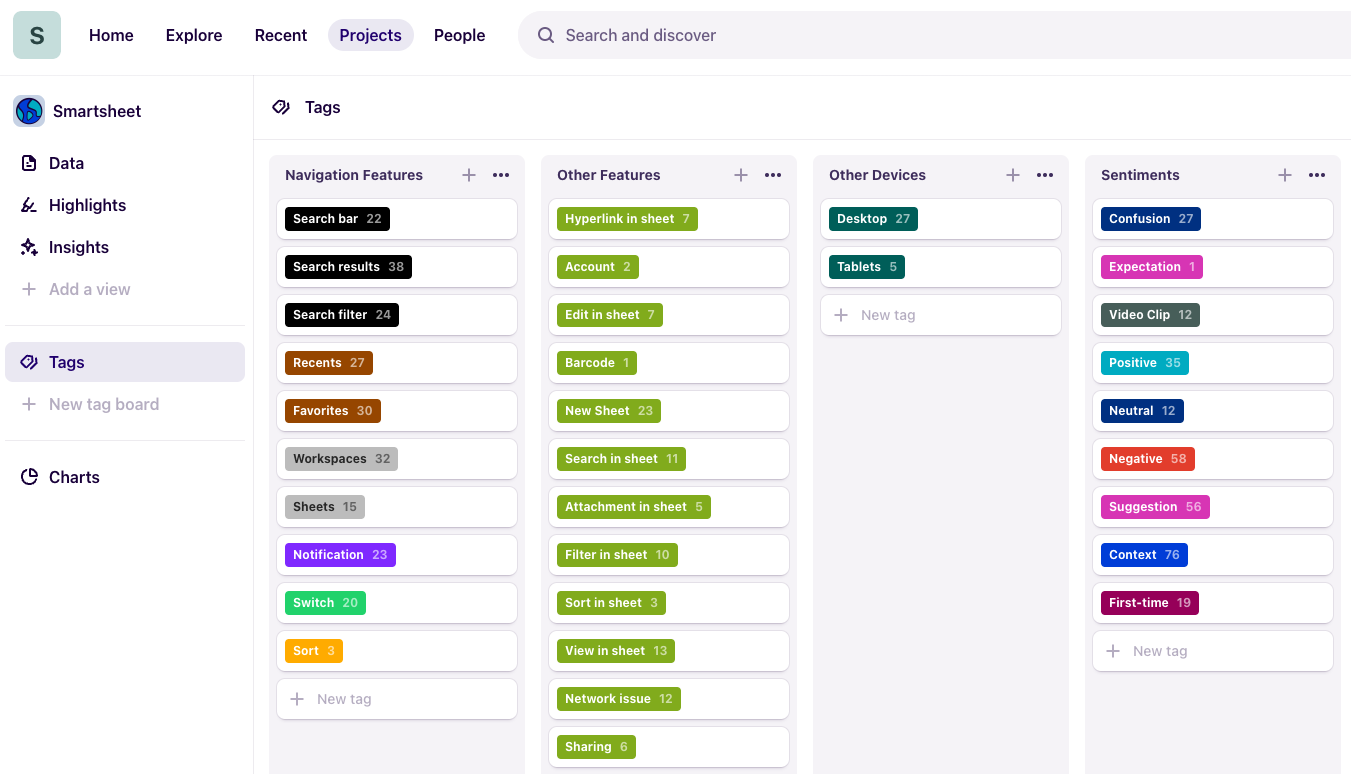Open Sentiments more options menu
The image size is (1351, 774).
point(1317,175)
